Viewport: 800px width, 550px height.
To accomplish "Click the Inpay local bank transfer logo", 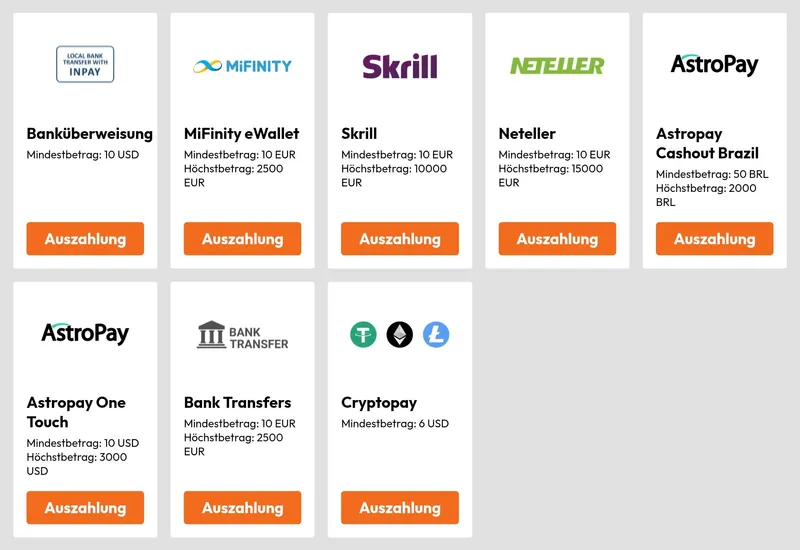I will 85,65.
